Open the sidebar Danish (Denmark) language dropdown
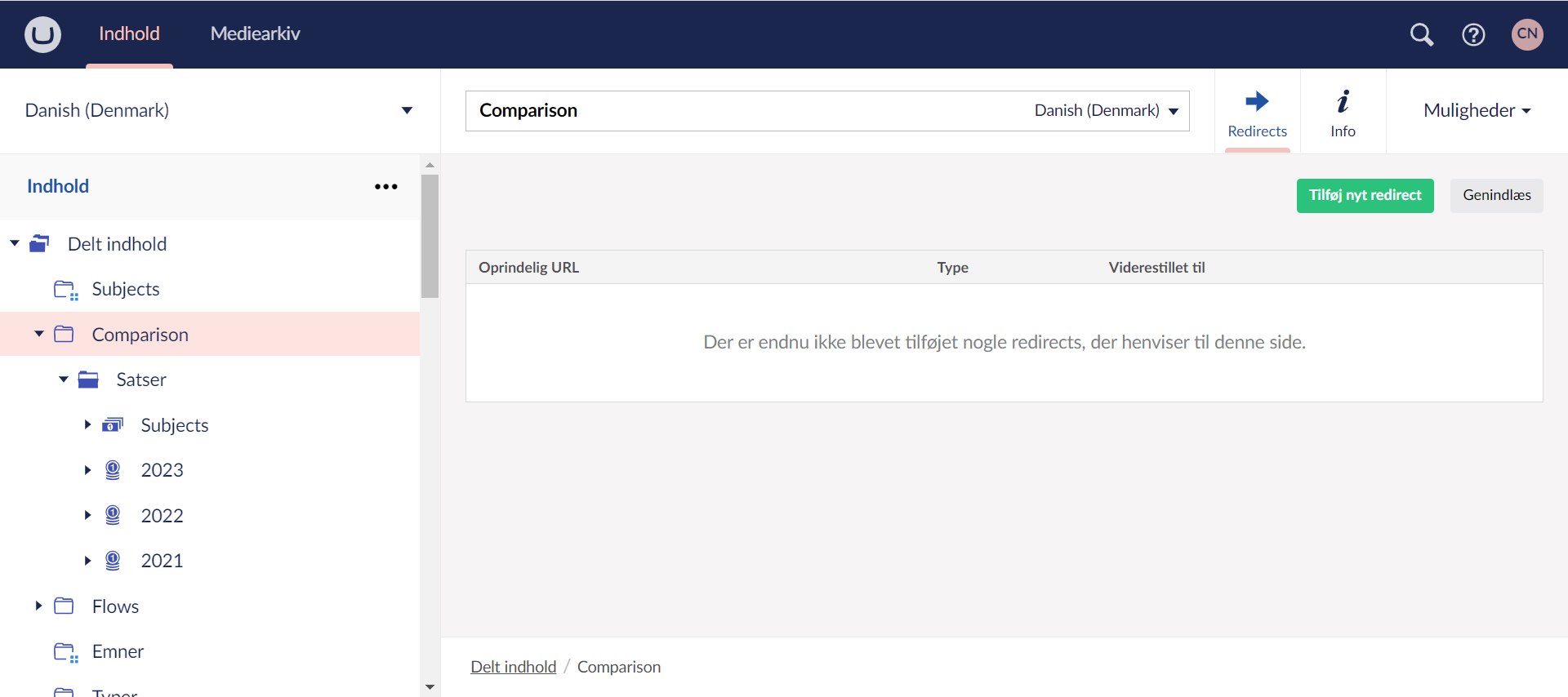The height and width of the screenshot is (697, 1568). [406, 110]
